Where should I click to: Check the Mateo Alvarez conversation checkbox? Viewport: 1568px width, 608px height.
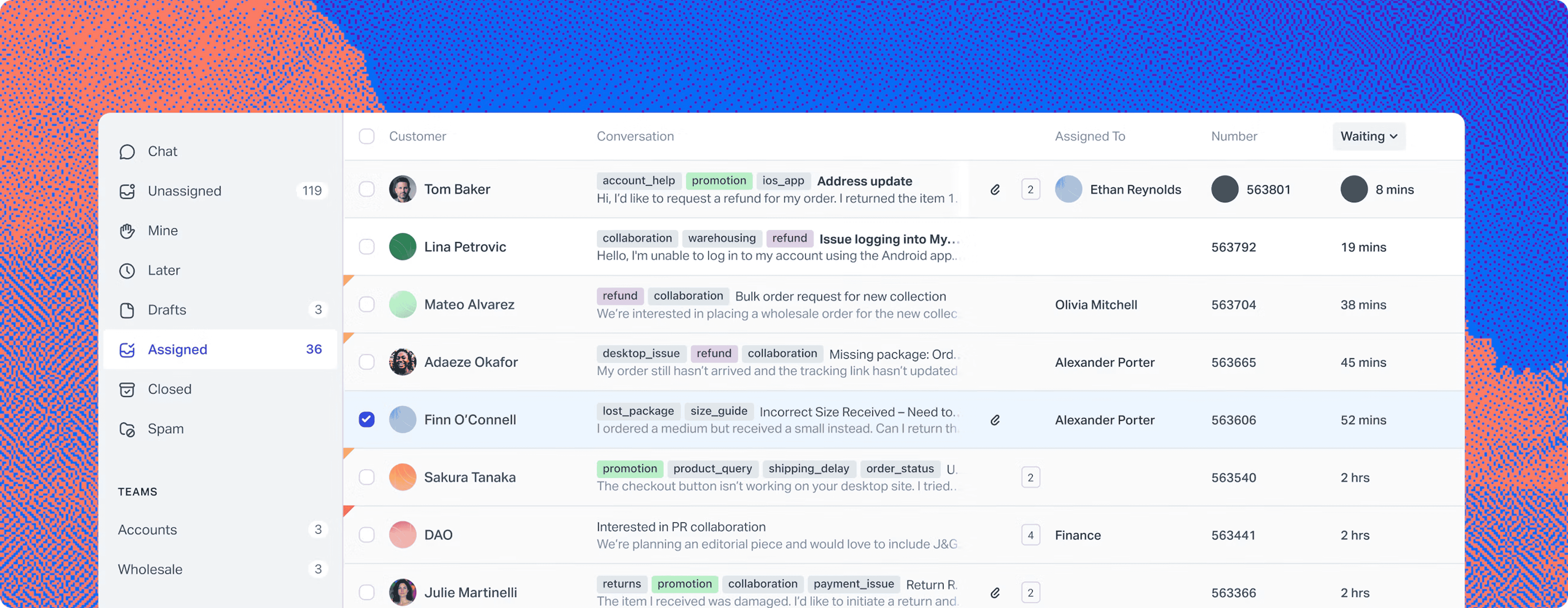[366, 304]
